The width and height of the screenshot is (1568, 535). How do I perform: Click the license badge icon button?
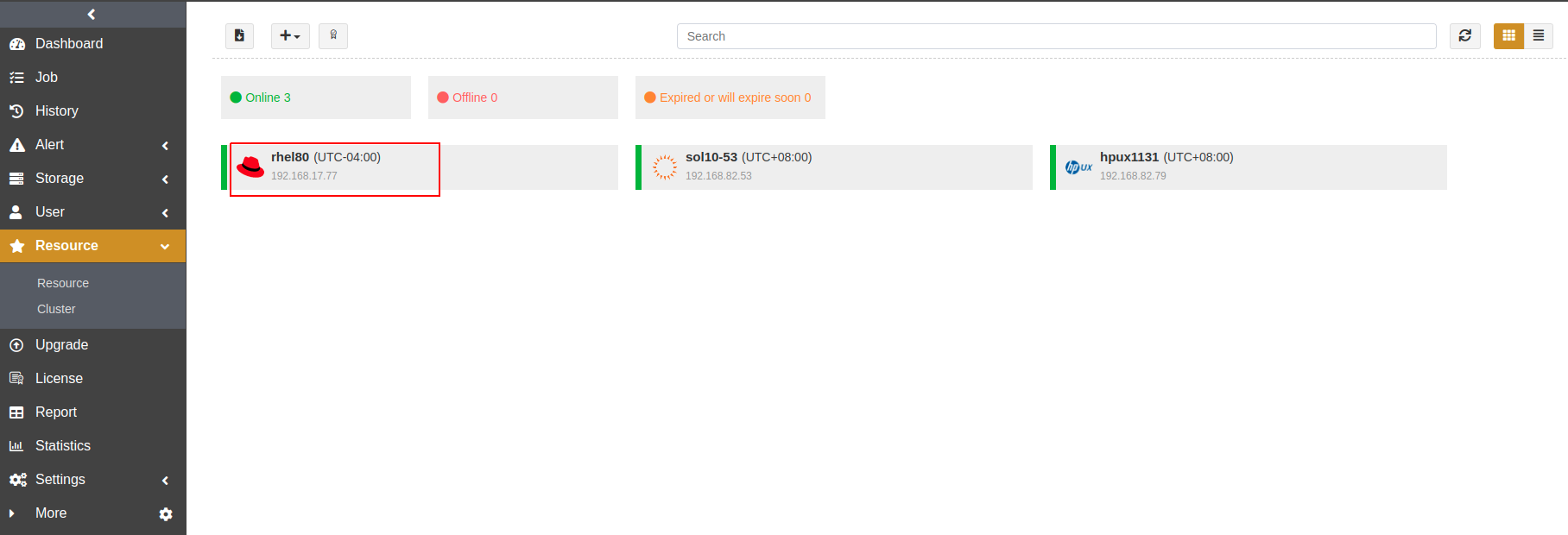click(333, 35)
